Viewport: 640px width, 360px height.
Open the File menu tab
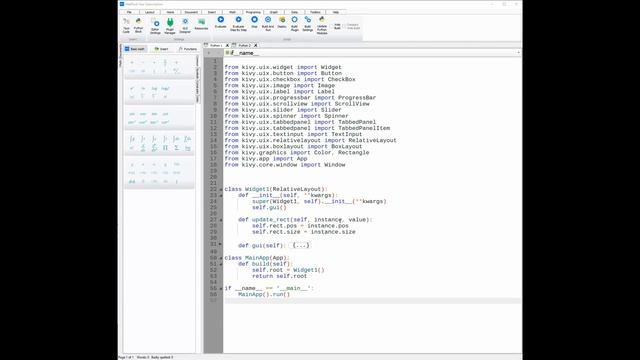click(x=129, y=12)
